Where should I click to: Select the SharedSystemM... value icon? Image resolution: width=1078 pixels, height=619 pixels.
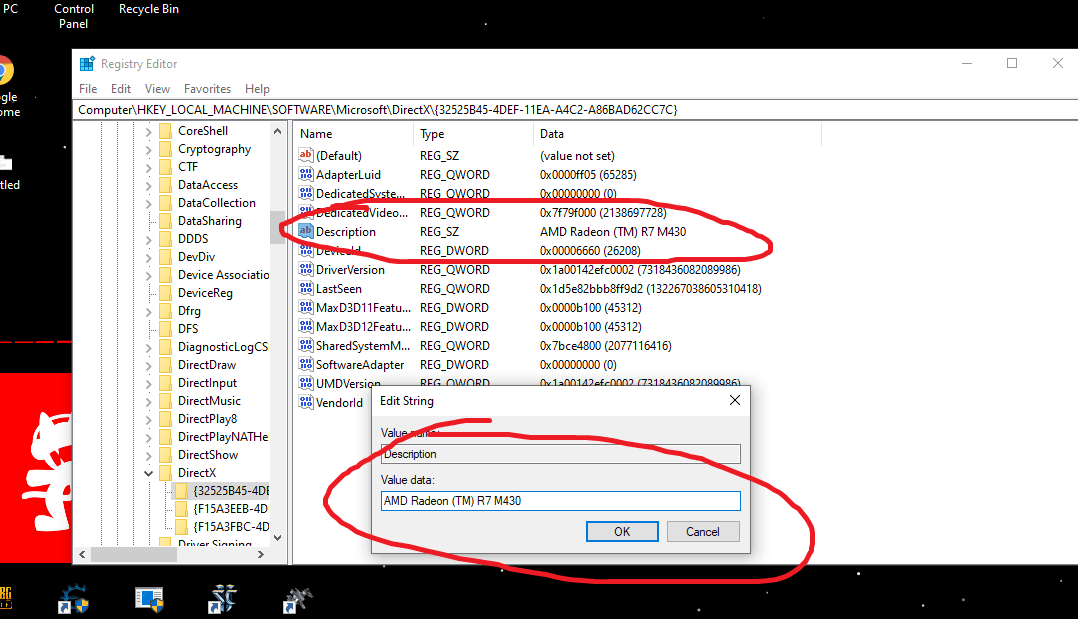306,345
